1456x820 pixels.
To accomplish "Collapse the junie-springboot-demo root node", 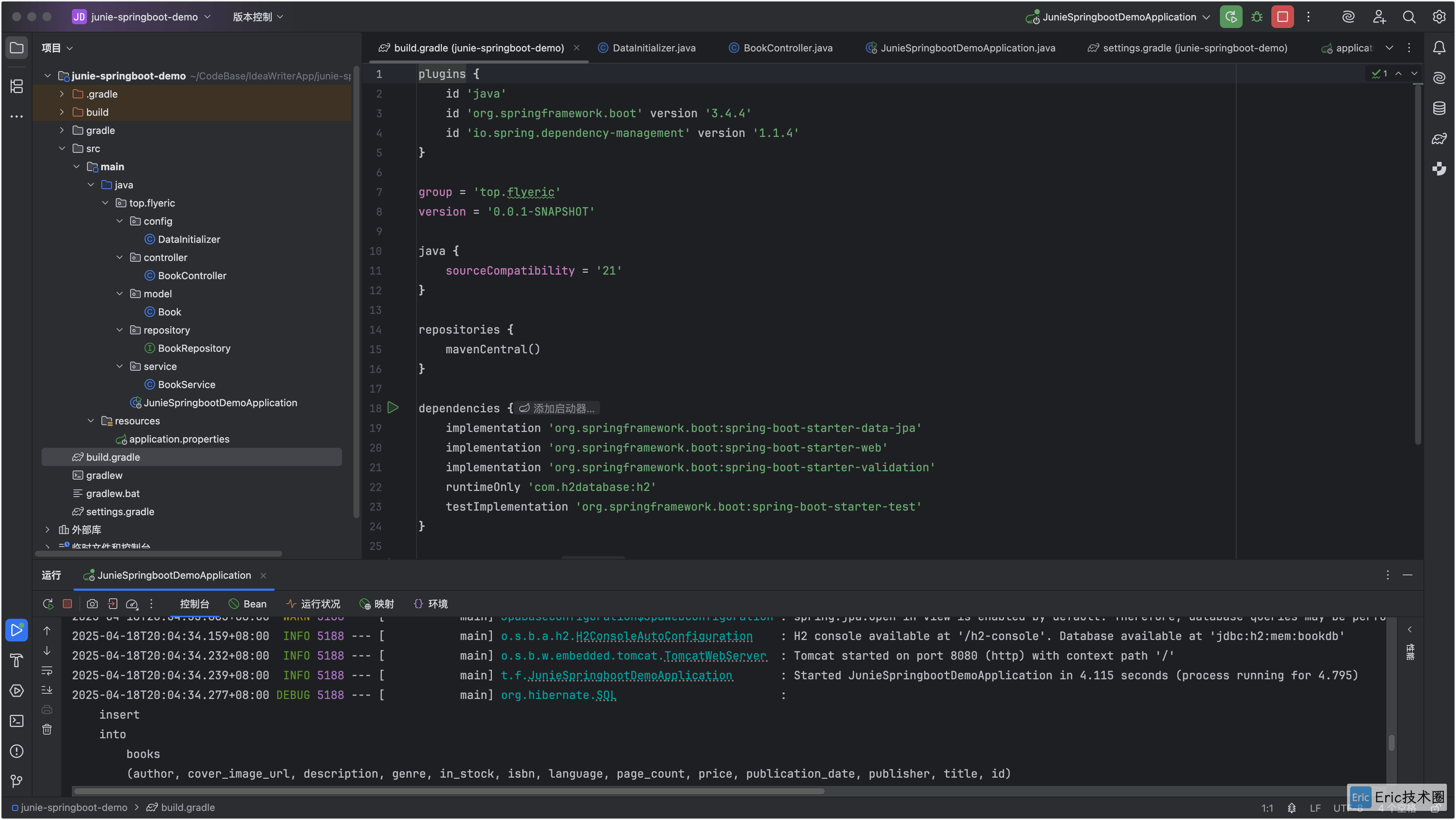I will pyautogui.click(x=47, y=76).
